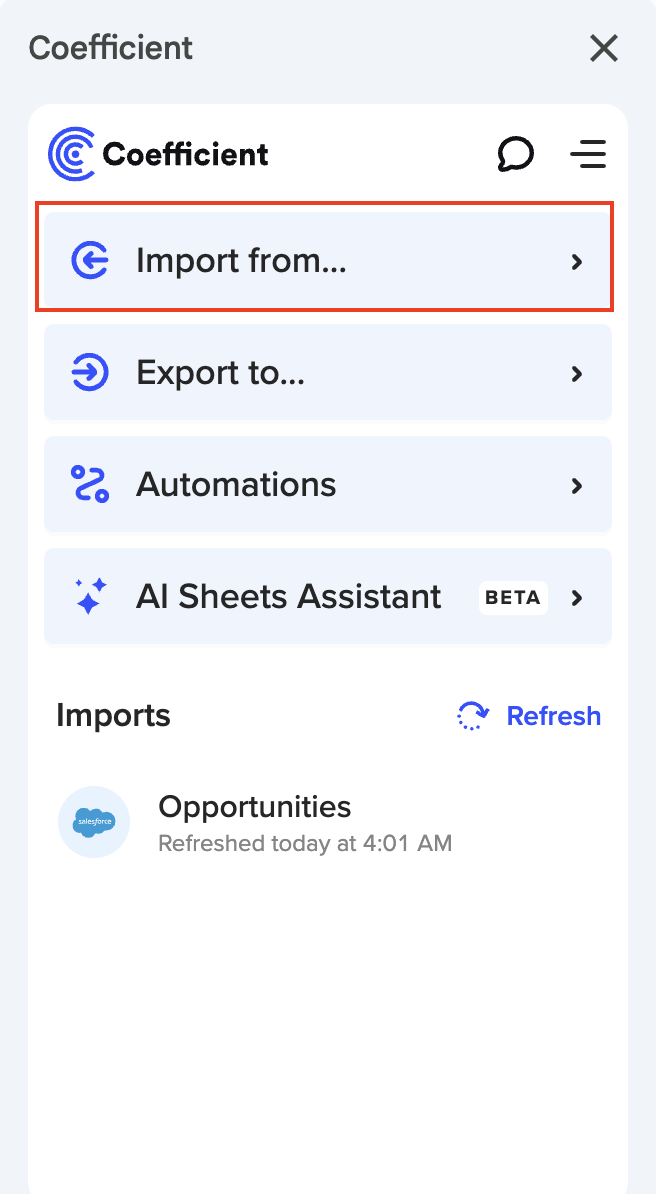The image size is (656, 1194).
Task: Select the AI Sheets Assistant label
Action: pos(288,597)
